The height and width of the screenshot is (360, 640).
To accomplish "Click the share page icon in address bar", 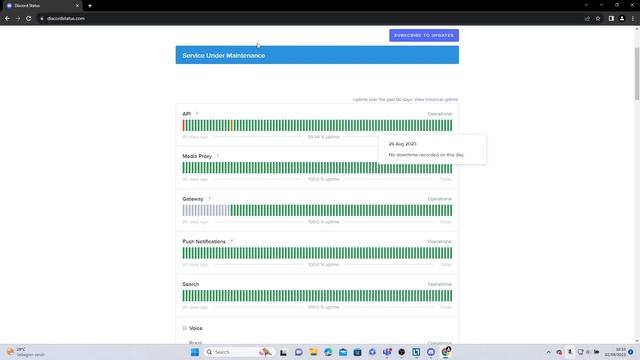I will [x=587, y=18].
